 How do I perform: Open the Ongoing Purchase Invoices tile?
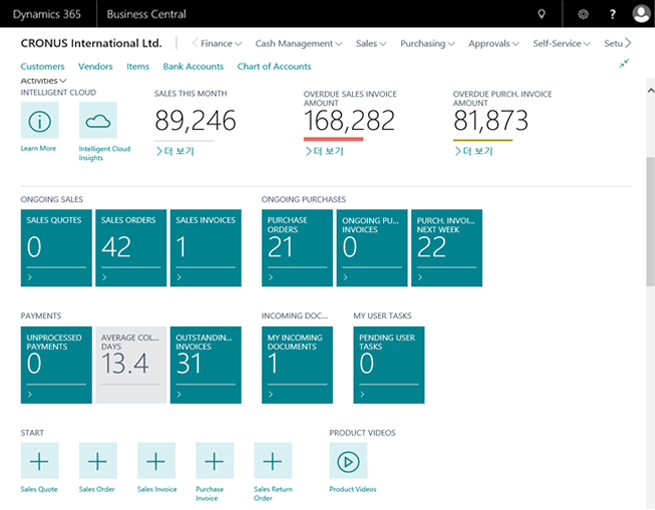click(x=372, y=248)
